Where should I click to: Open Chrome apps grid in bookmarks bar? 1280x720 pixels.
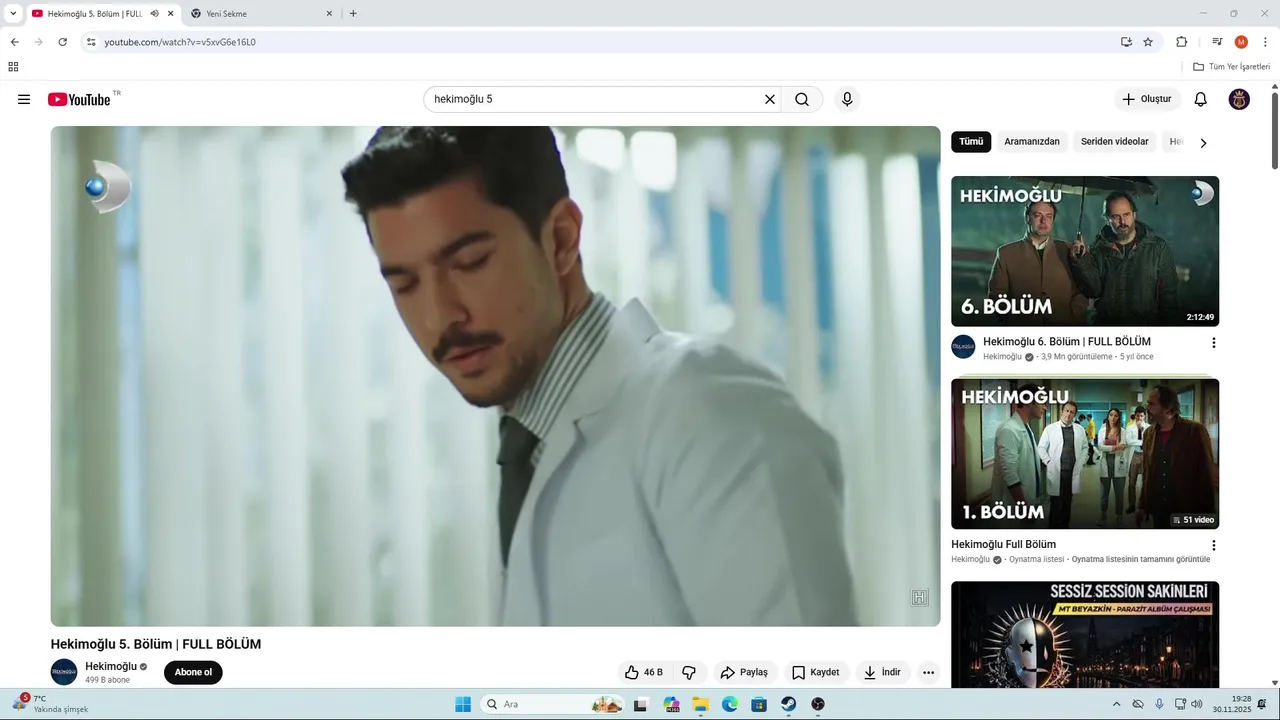(13, 67)
